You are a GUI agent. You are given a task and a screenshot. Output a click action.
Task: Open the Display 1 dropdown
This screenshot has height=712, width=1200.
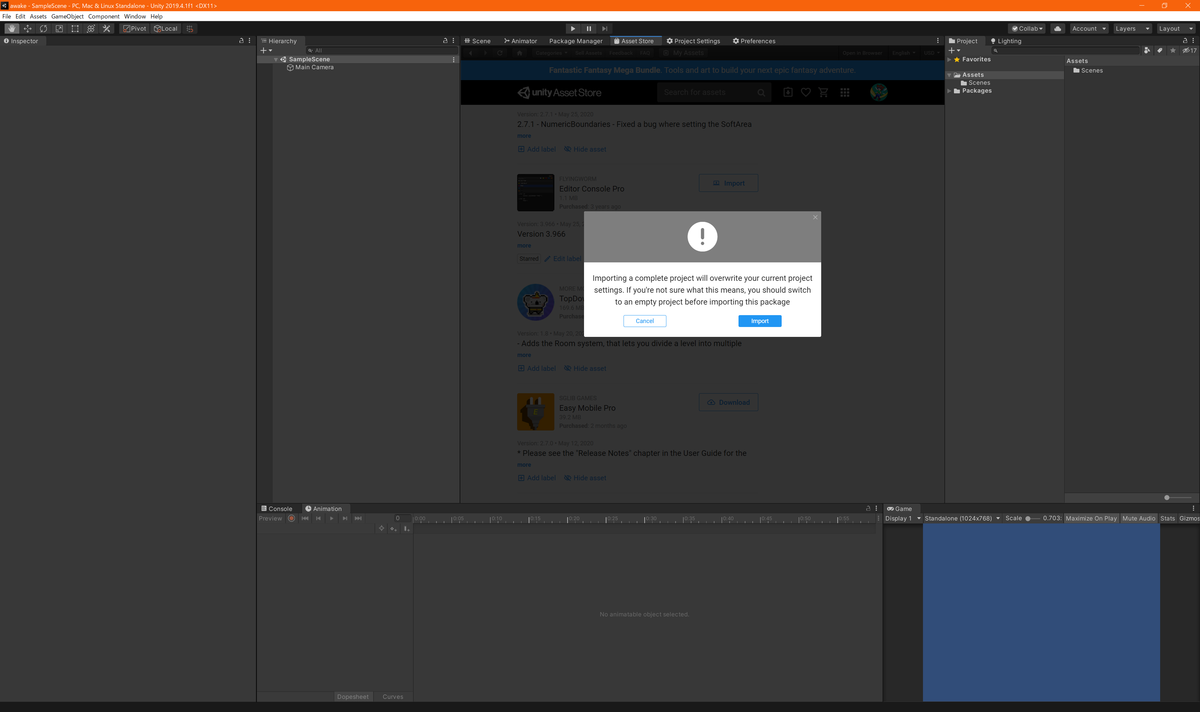coord(903,518)
